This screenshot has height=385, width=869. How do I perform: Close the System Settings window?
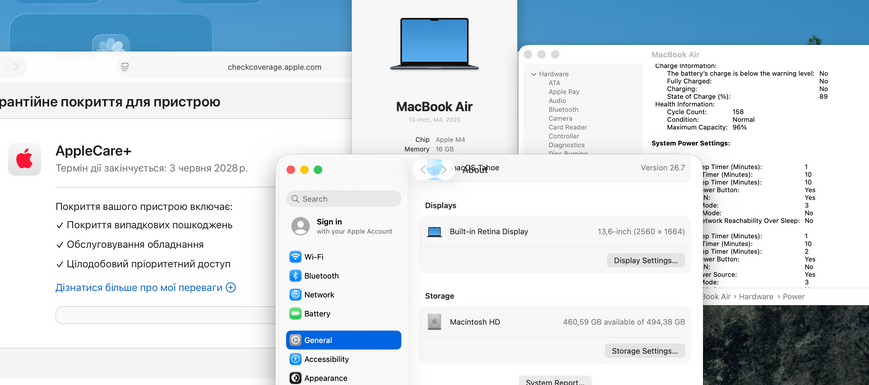tap(291, 170)
